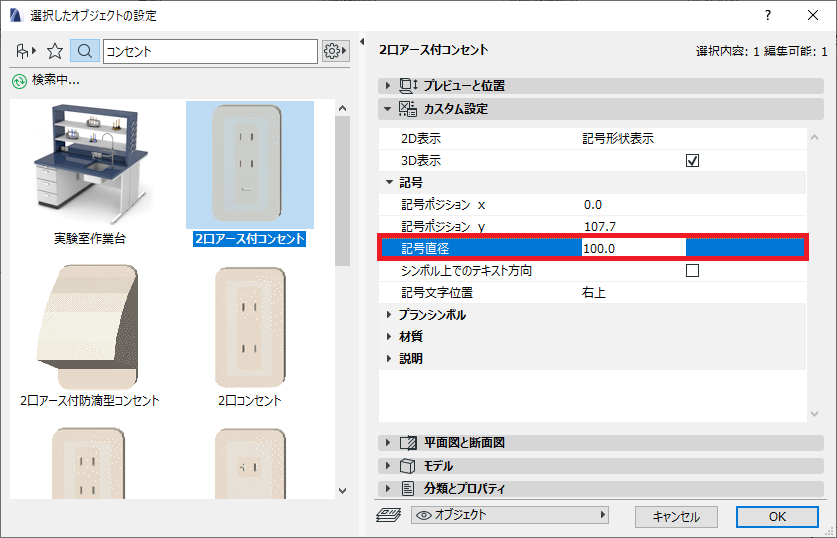Viewport: 837px width, 538px height.
Task: Select the 3D表示 parameter label
Action: (421, 161)
